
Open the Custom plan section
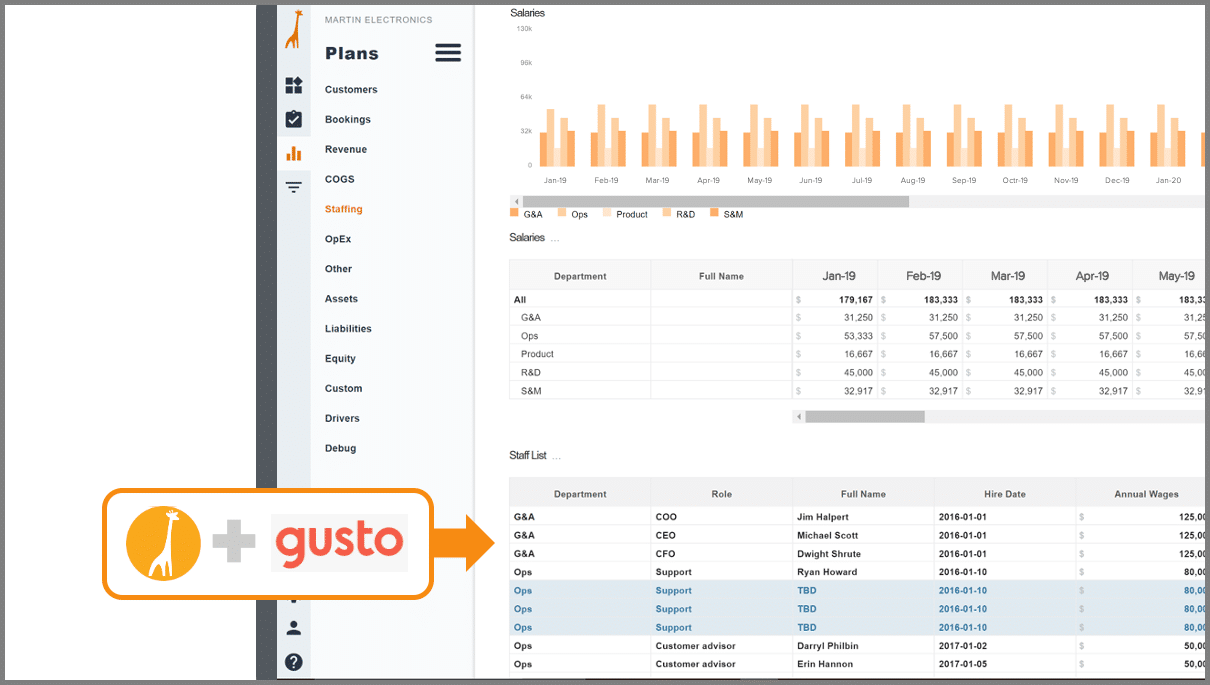coord(344,389)
